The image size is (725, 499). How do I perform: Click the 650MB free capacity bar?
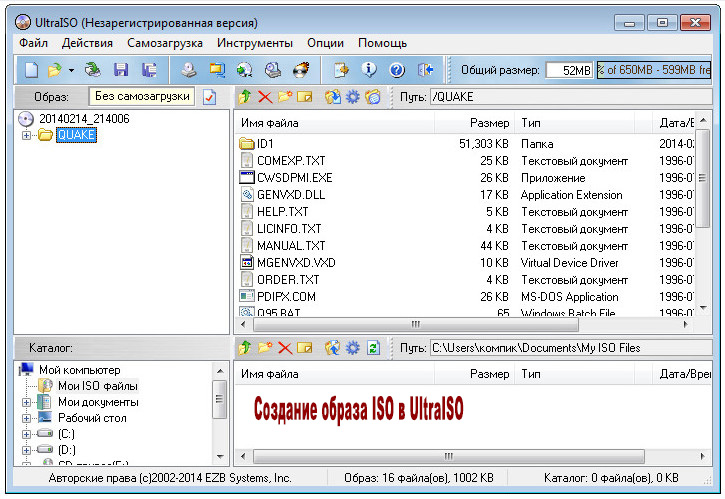(654, 70)
